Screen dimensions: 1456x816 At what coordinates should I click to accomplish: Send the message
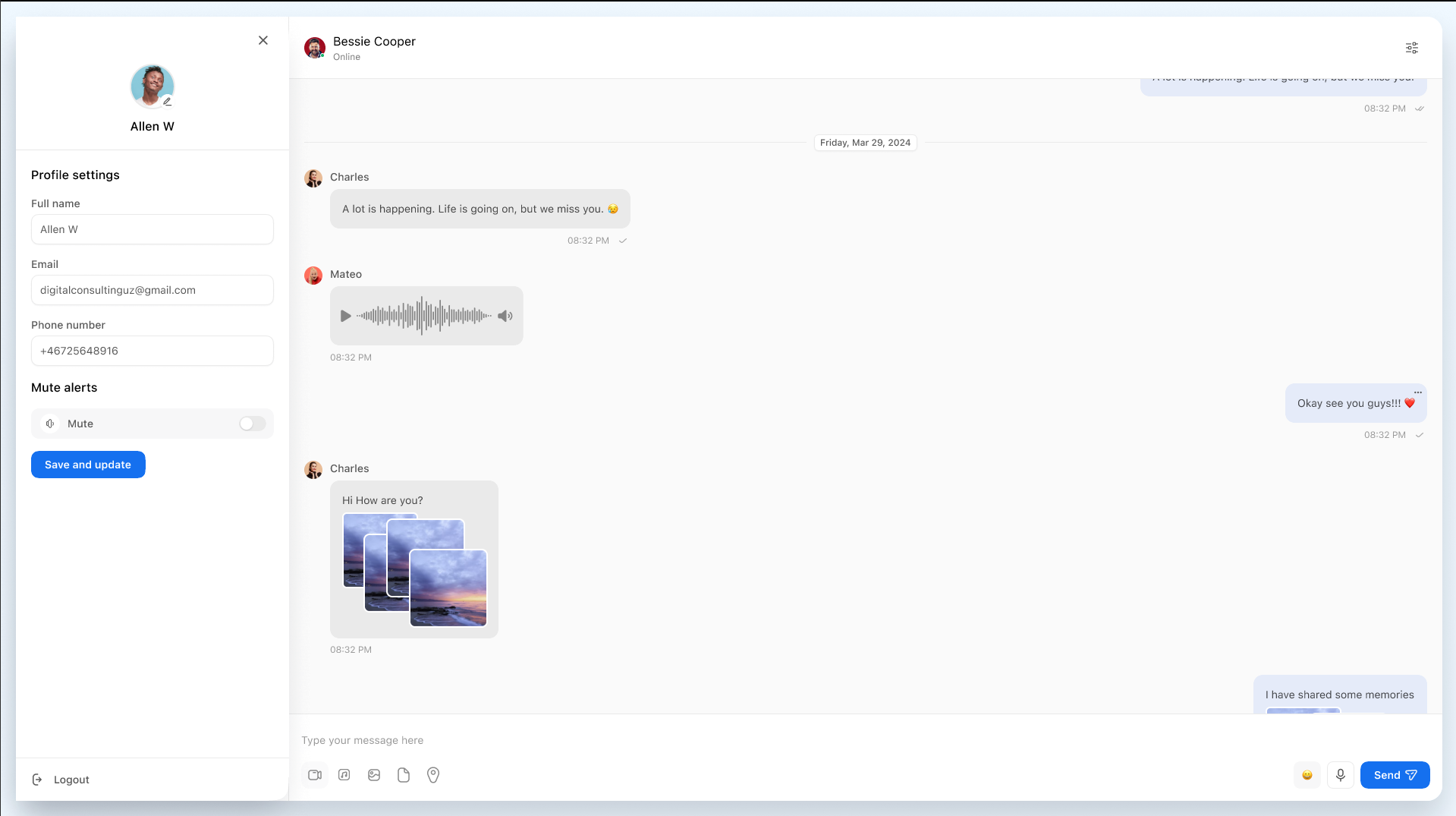pos(1395,775)
